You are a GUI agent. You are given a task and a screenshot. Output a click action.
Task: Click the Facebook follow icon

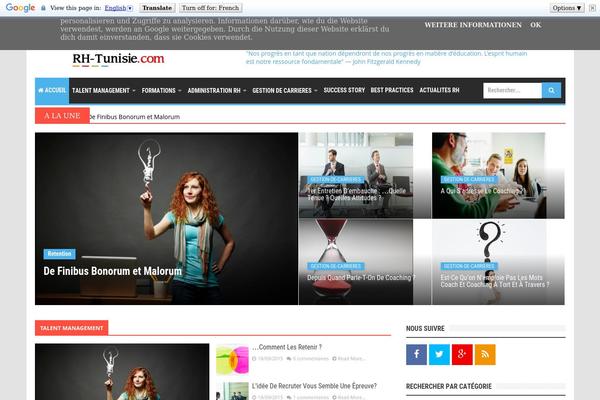pos(416,354)
